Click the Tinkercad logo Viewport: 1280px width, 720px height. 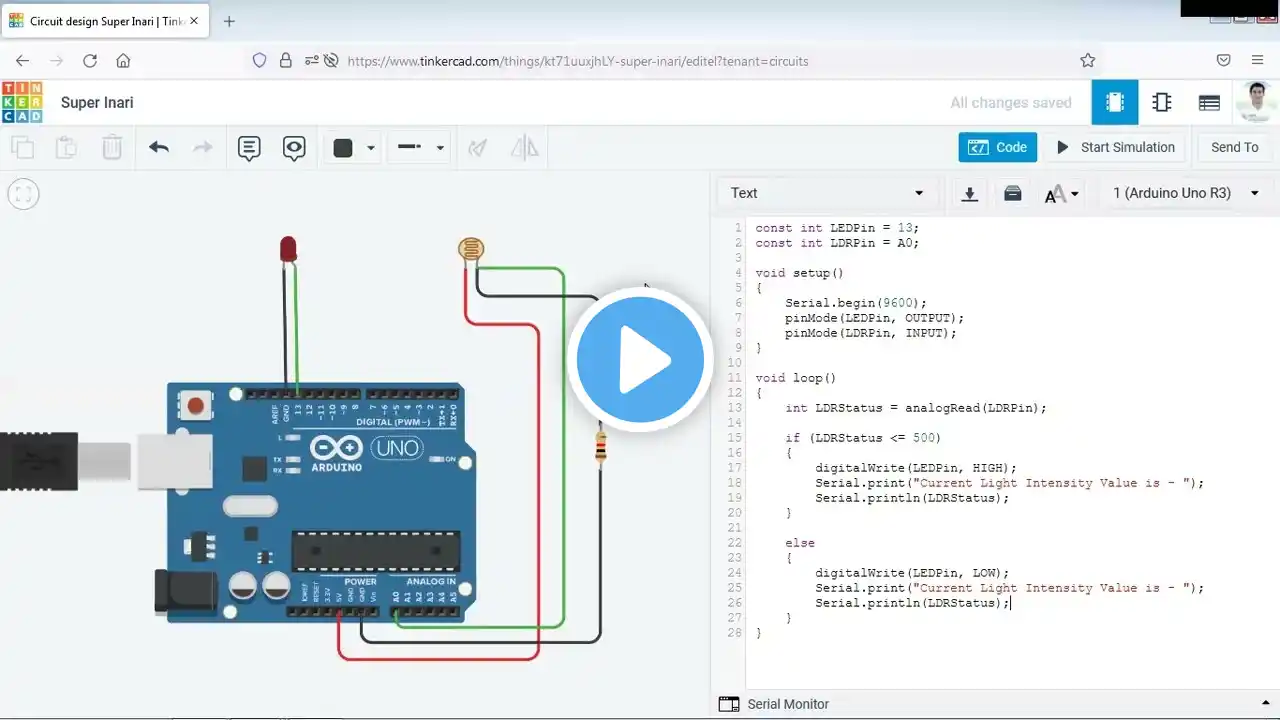pos(22,102)
